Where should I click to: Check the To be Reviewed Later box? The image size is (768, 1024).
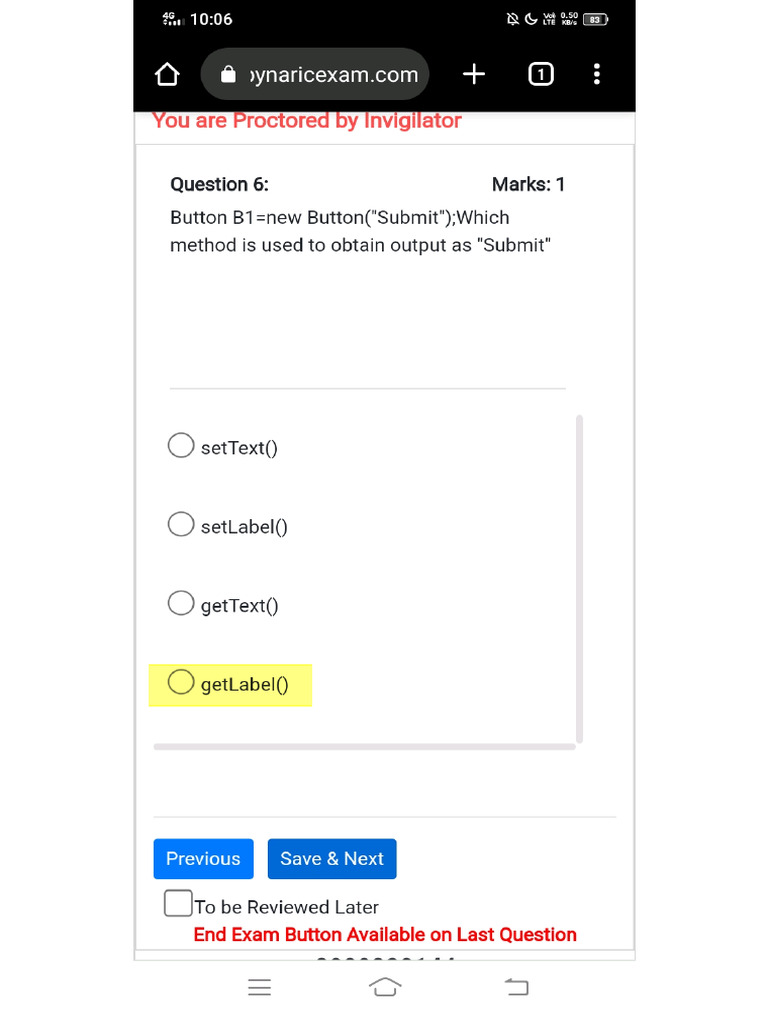178,904
